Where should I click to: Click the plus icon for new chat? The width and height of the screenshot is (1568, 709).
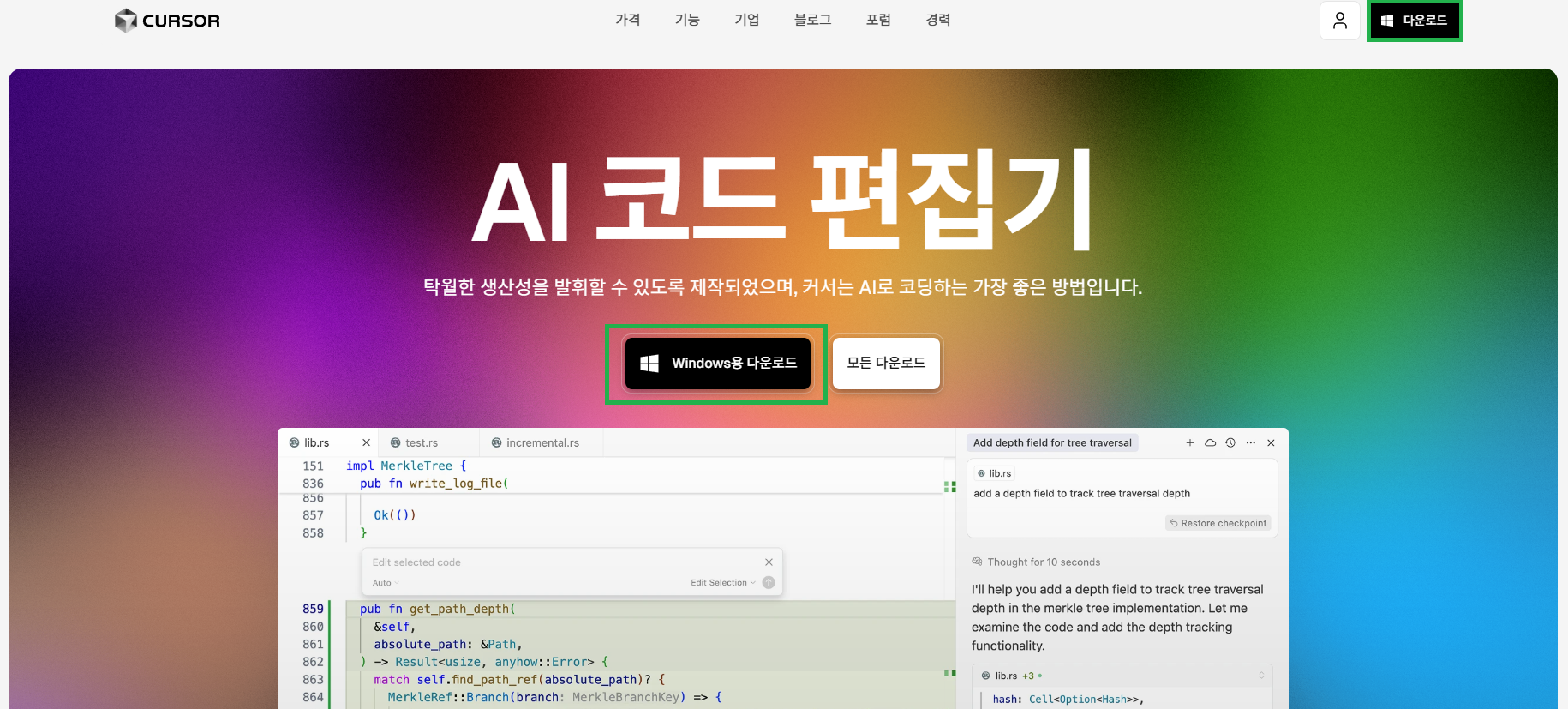[x=1190, y=443]
